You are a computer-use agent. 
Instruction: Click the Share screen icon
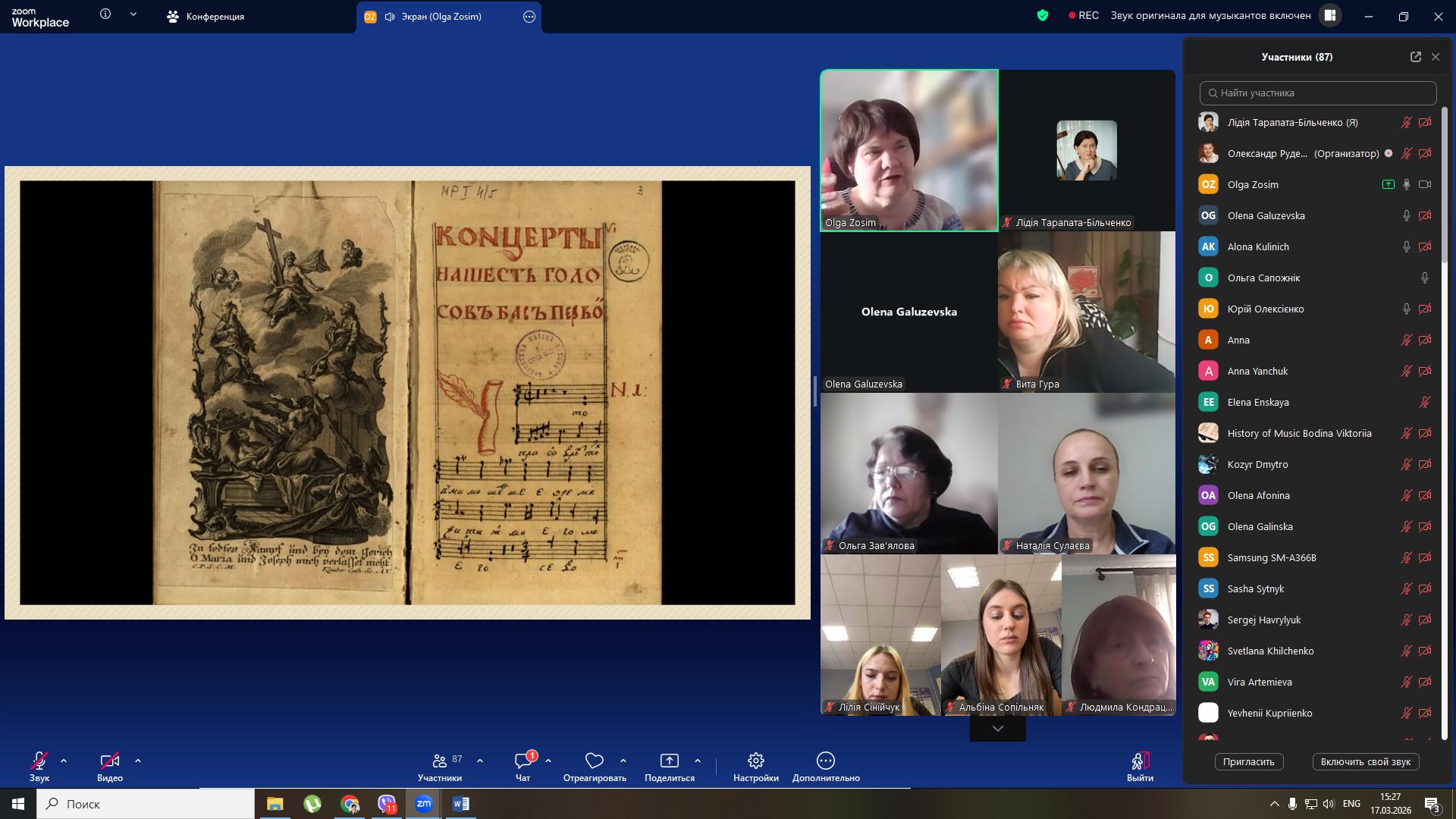pyautogui.click(x=669, y=761)
